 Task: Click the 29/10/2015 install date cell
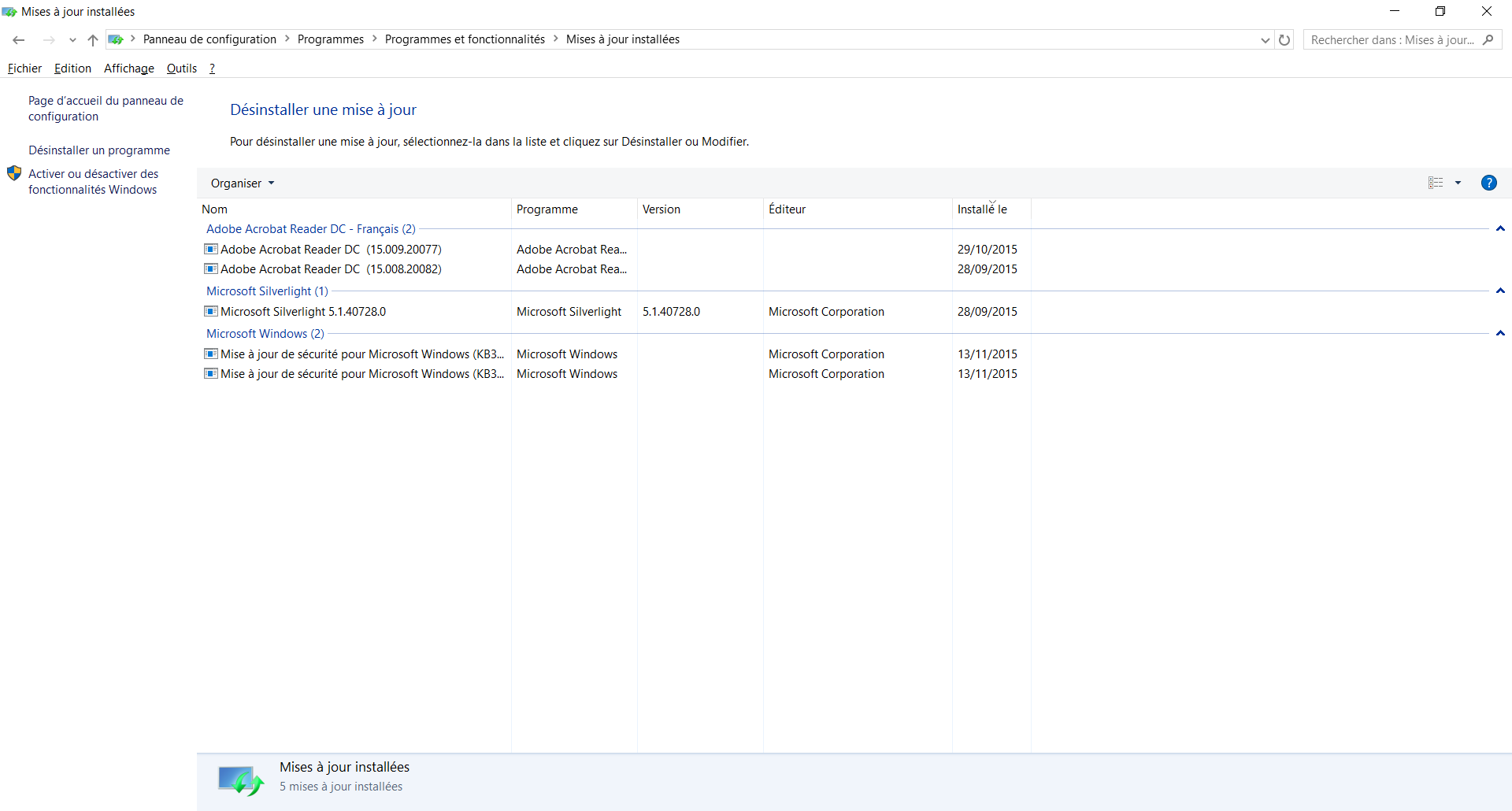click(988, 250)
